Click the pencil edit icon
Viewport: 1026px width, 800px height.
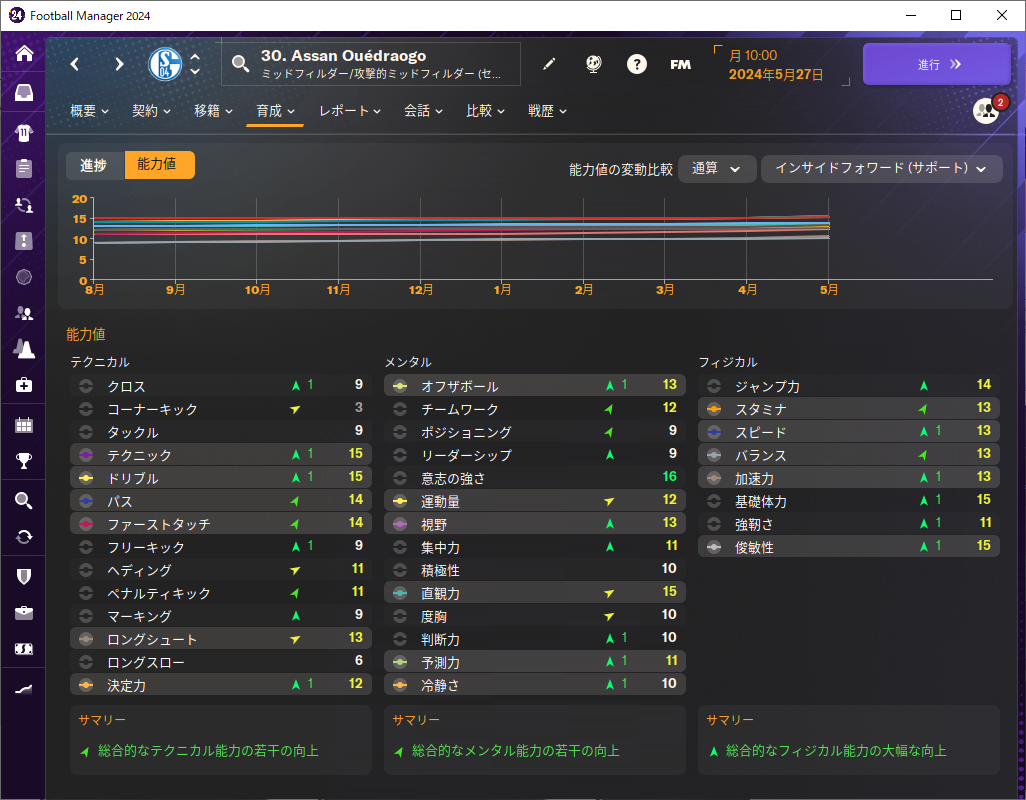pyautogui.click(x=549, y=64)
